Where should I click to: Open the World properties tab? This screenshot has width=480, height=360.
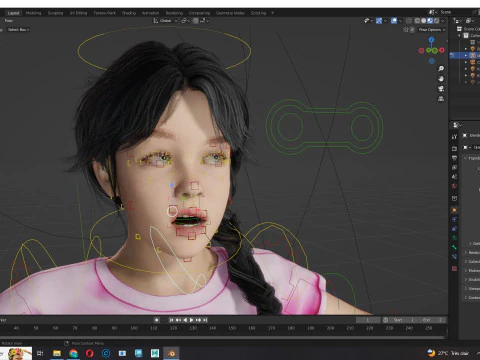454,186
